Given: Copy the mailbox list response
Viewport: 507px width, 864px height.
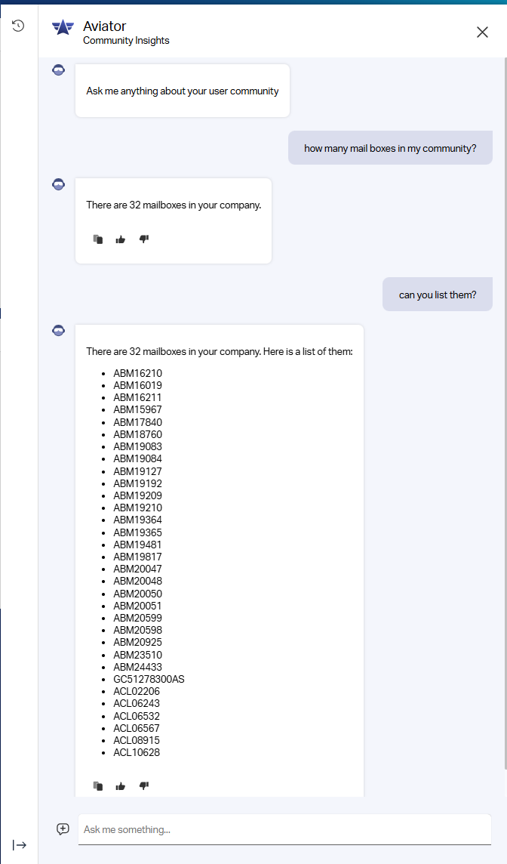Looking at the screenshot, I should [98, 786].
